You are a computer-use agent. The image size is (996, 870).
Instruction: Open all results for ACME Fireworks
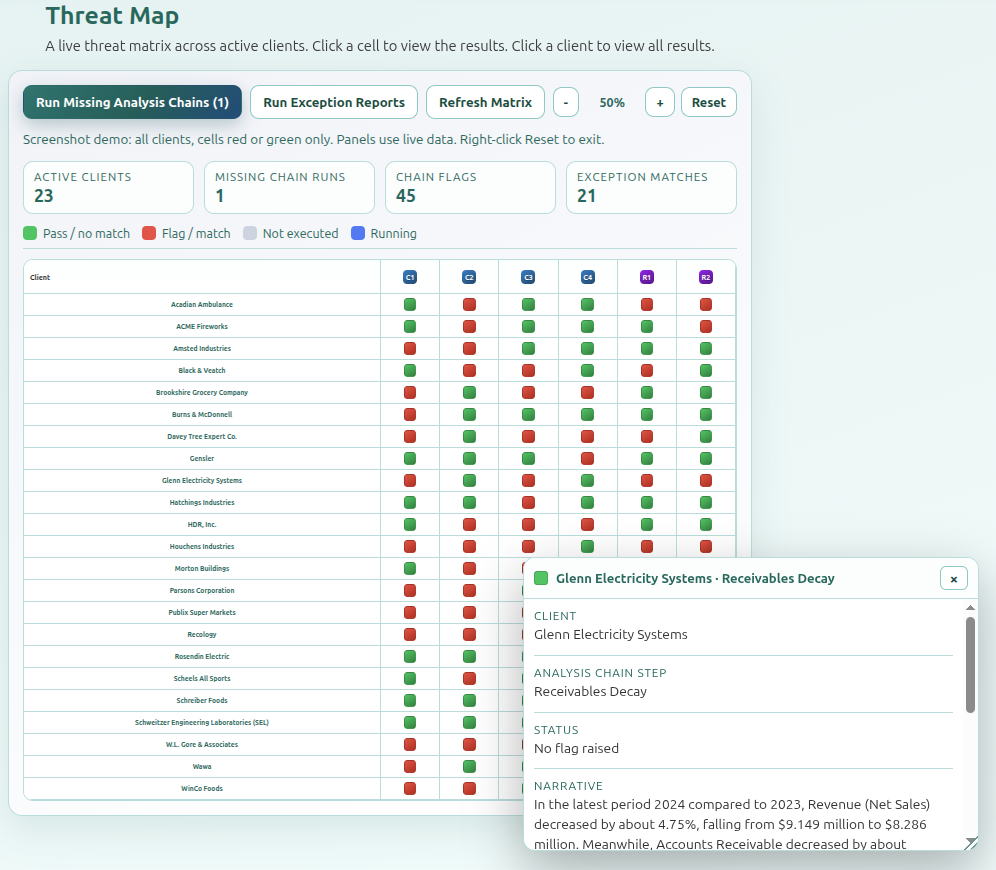pos(202,326)
